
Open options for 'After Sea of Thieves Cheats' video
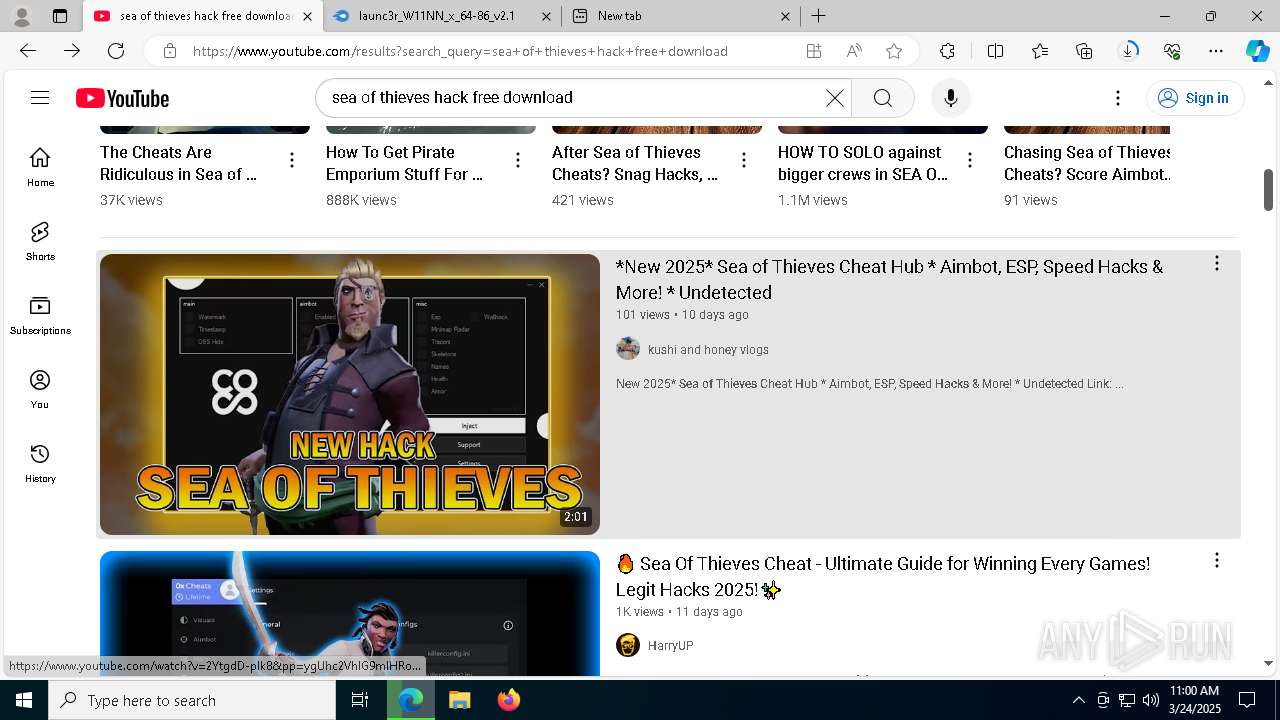pos(743,160)
